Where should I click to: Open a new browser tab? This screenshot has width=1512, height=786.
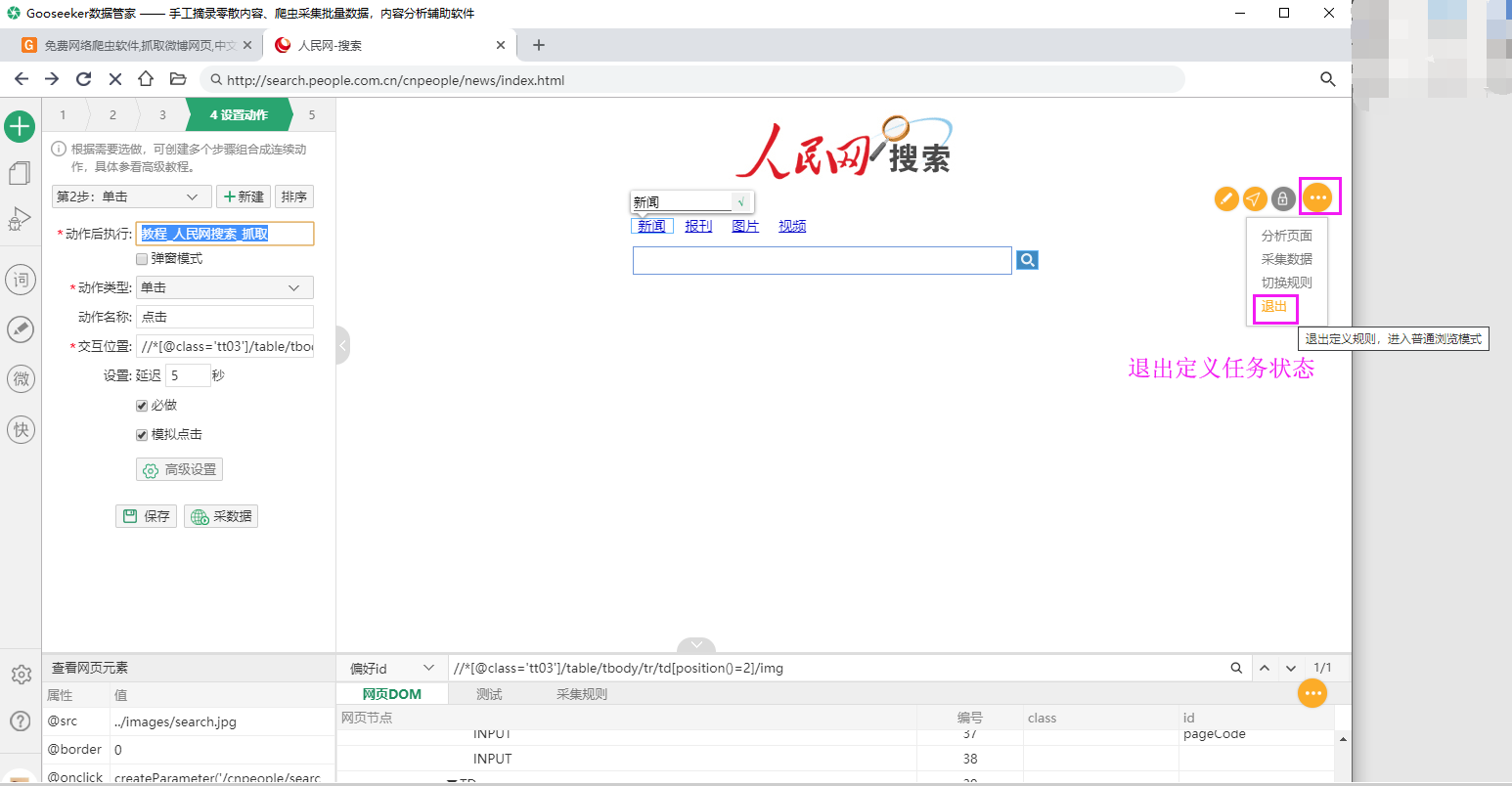539,45
